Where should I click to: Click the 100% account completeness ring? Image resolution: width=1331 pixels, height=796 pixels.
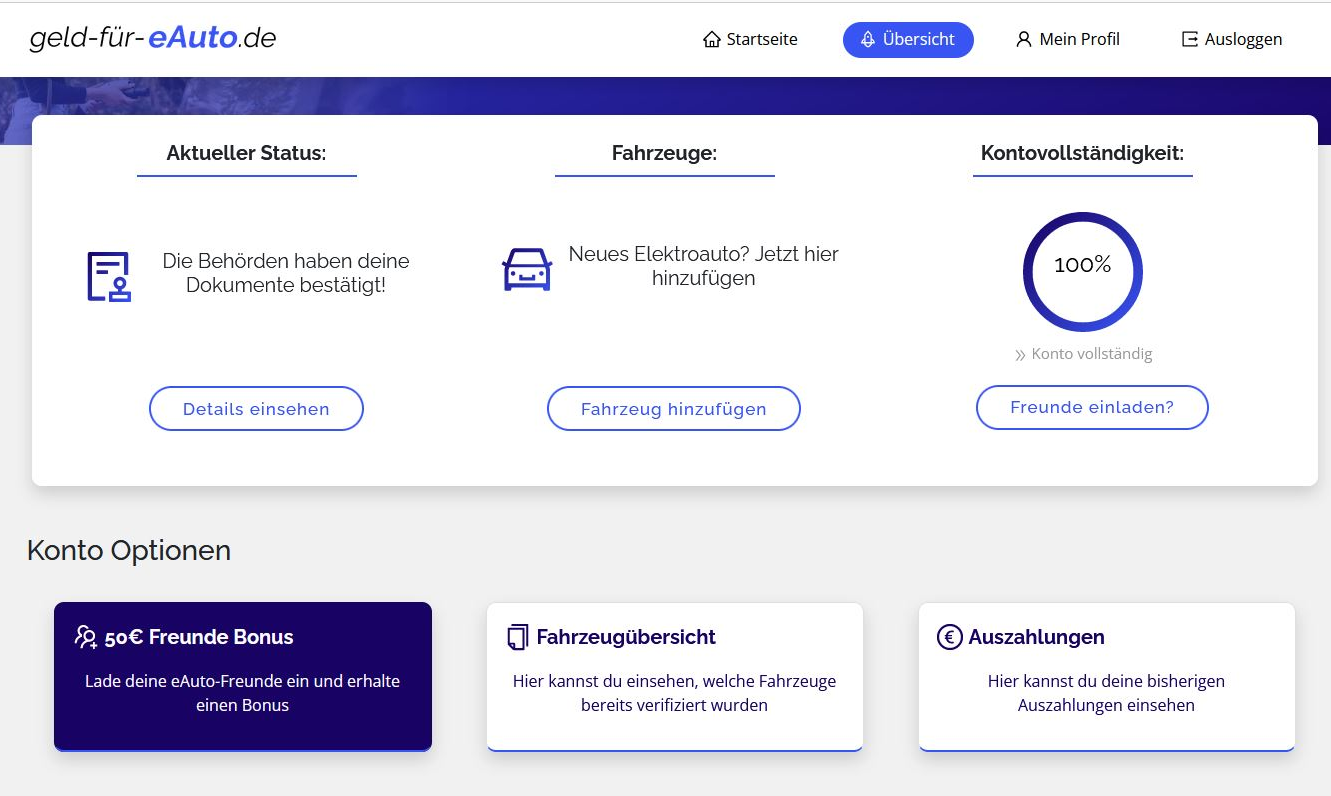tap(1082, 271)
